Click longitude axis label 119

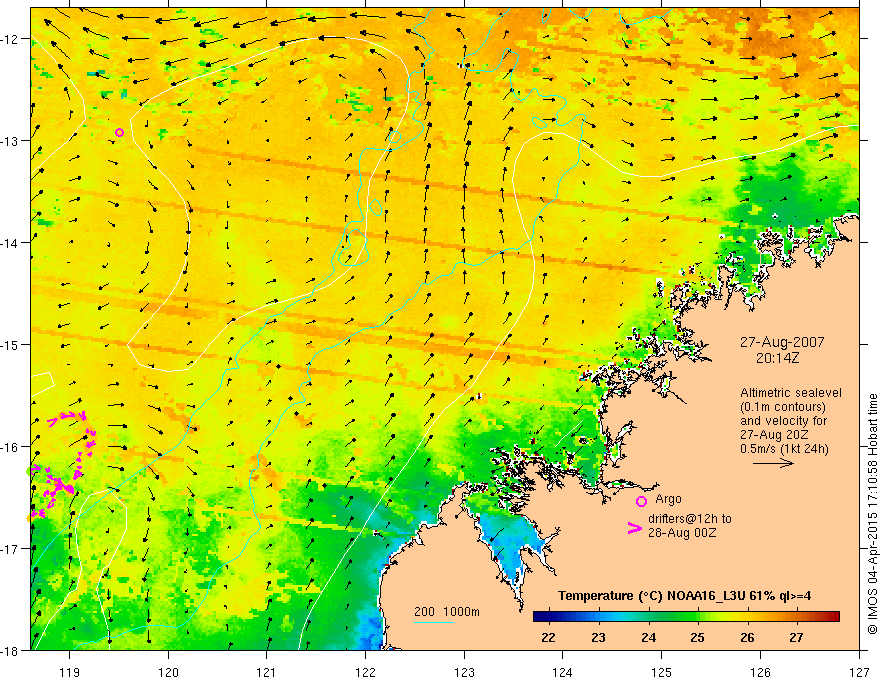click(x=70, y=672)
